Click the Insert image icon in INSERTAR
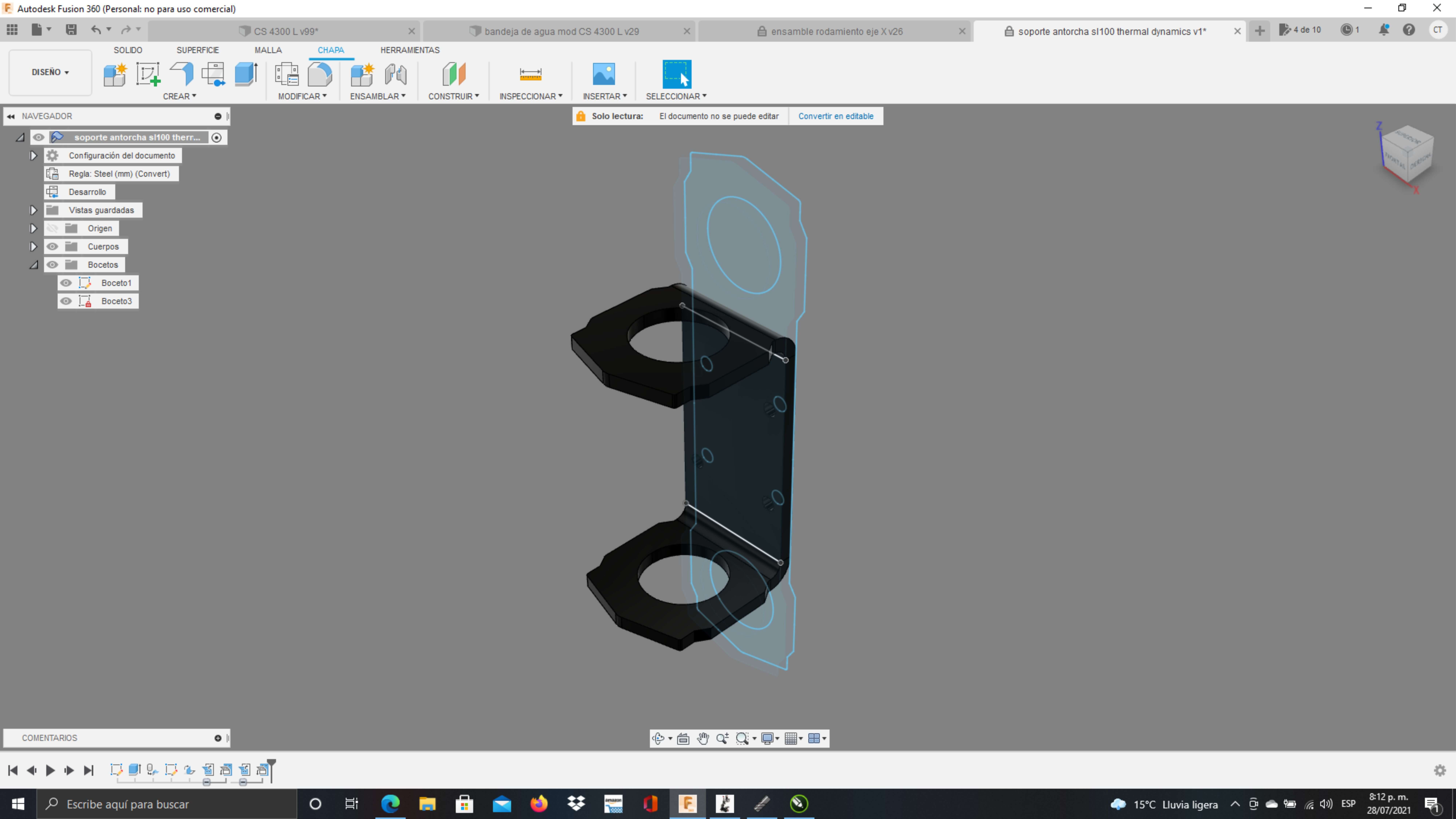This screenshot has height=819, width=1456. click(x=604, y=74)
